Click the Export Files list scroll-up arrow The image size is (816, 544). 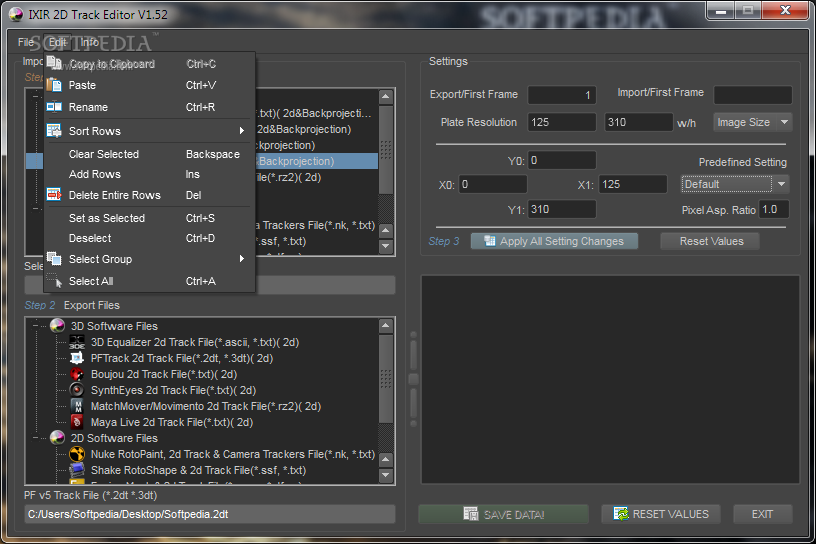pyautogui.click(x=386, y=326)
